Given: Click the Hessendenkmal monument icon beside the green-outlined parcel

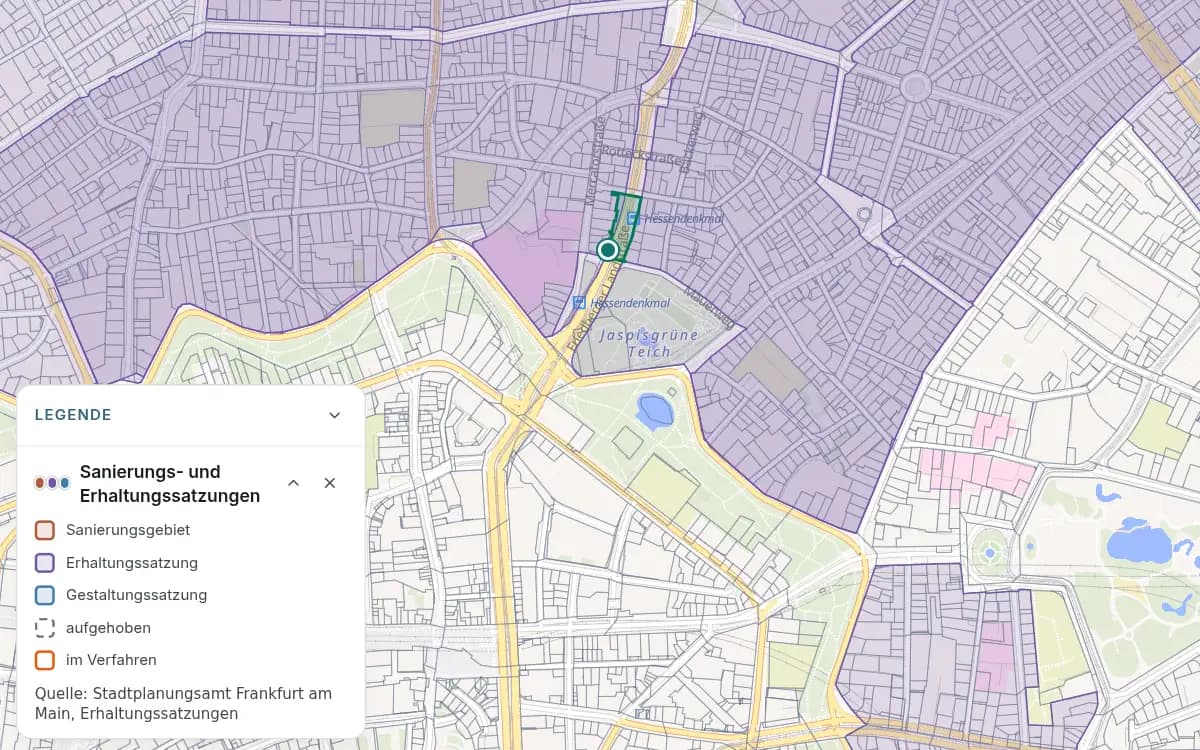Looking at the screenshot, I should pos(632,218).
